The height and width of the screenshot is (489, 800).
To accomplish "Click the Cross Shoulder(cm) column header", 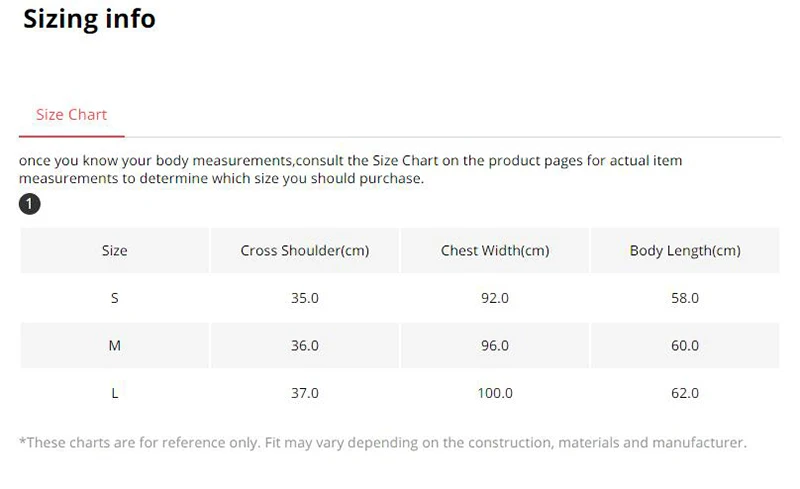I will (x=305, y=251).
